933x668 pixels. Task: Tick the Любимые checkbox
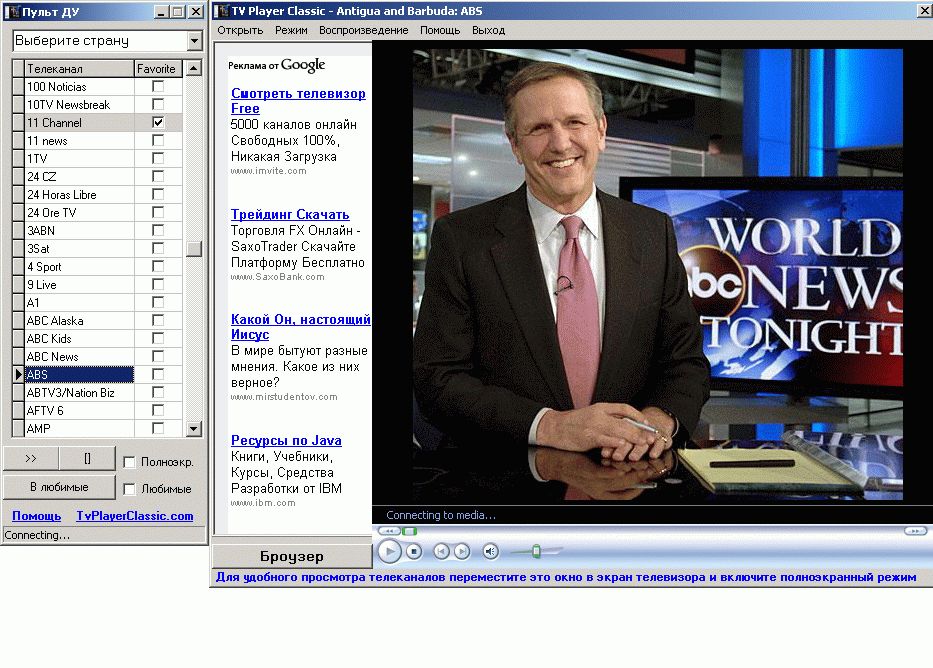point(129,489)
